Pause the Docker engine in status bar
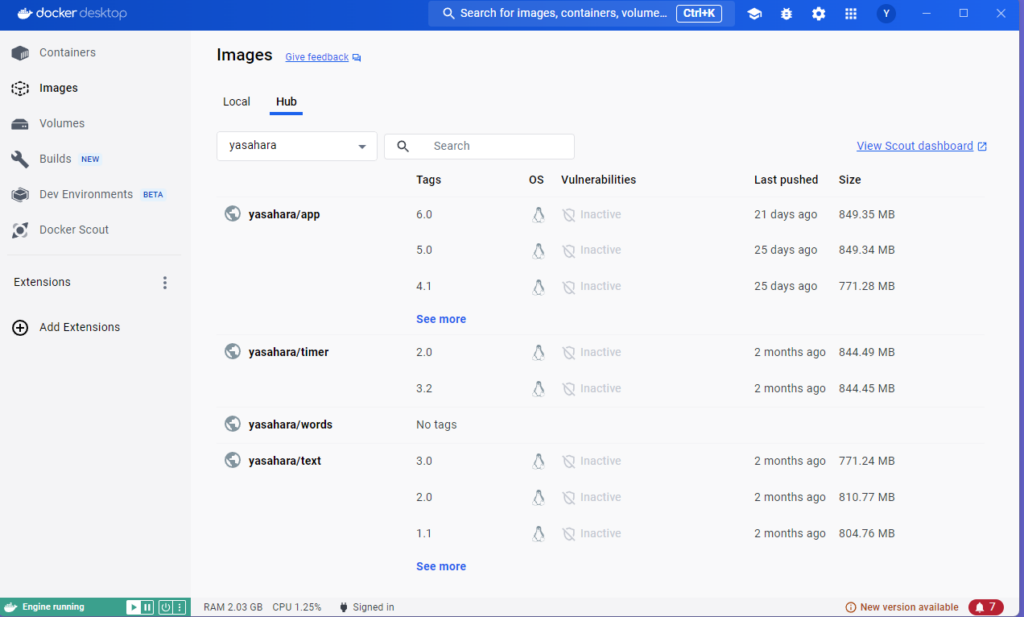 (x=148, y=607)
